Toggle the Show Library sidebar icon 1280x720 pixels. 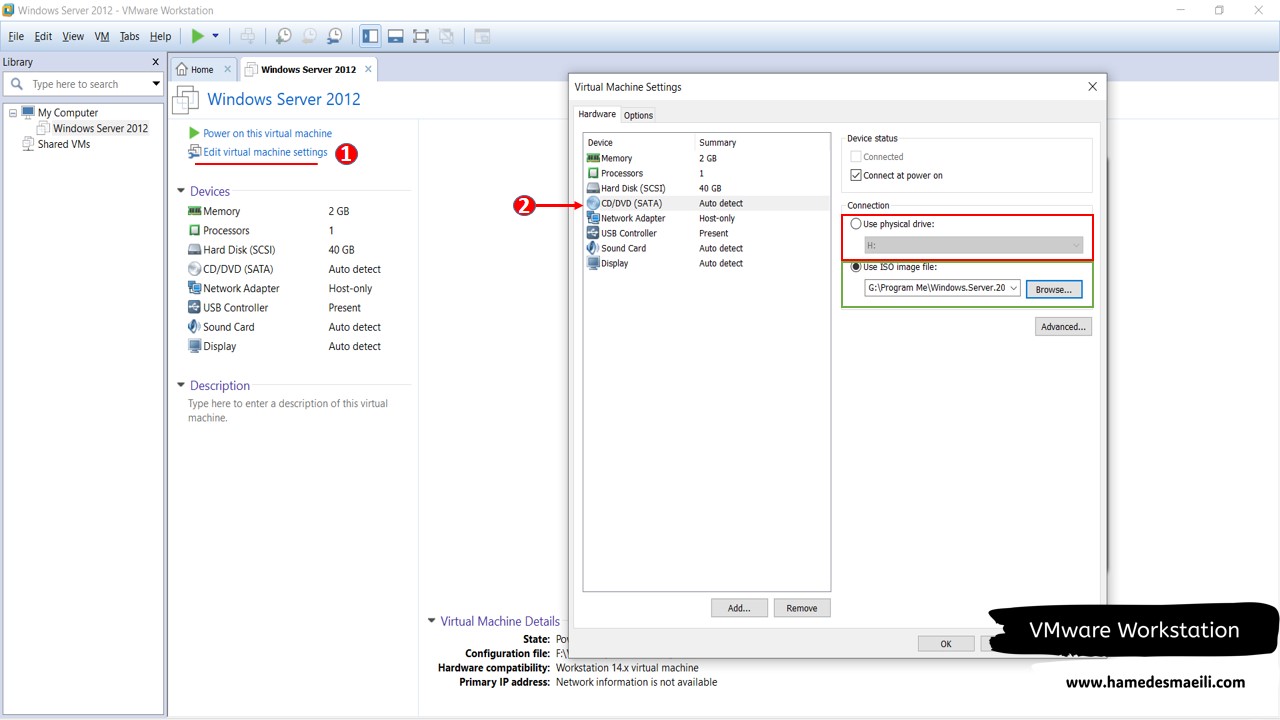coord(370,36)
